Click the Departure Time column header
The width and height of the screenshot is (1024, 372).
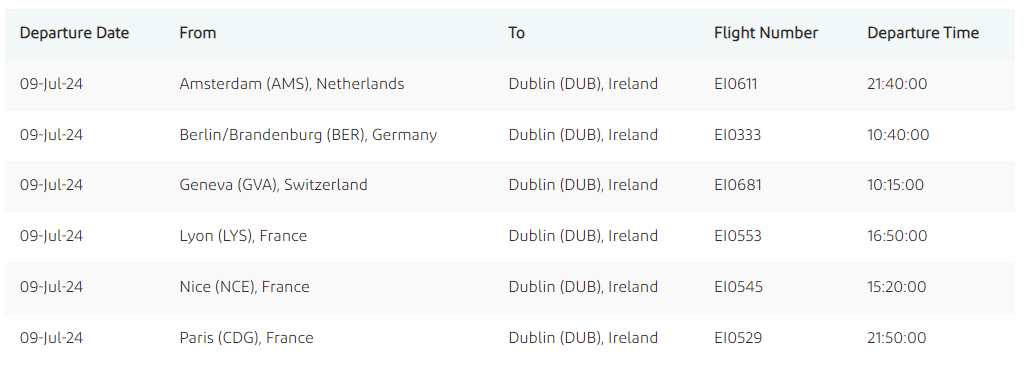tap(923, 33)
